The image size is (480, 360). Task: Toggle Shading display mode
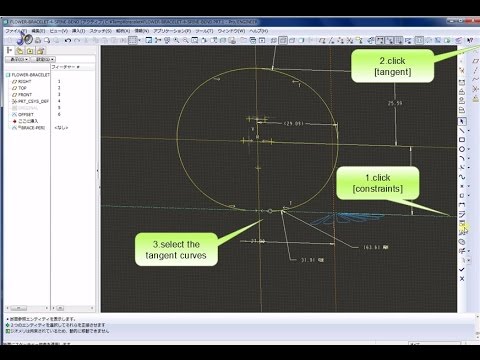click(302, 41)
